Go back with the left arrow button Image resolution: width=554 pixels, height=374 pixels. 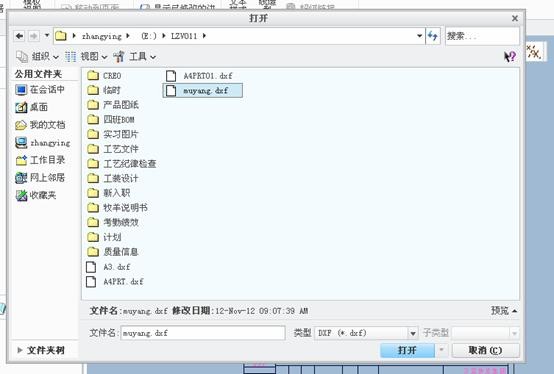click(19, 36)
